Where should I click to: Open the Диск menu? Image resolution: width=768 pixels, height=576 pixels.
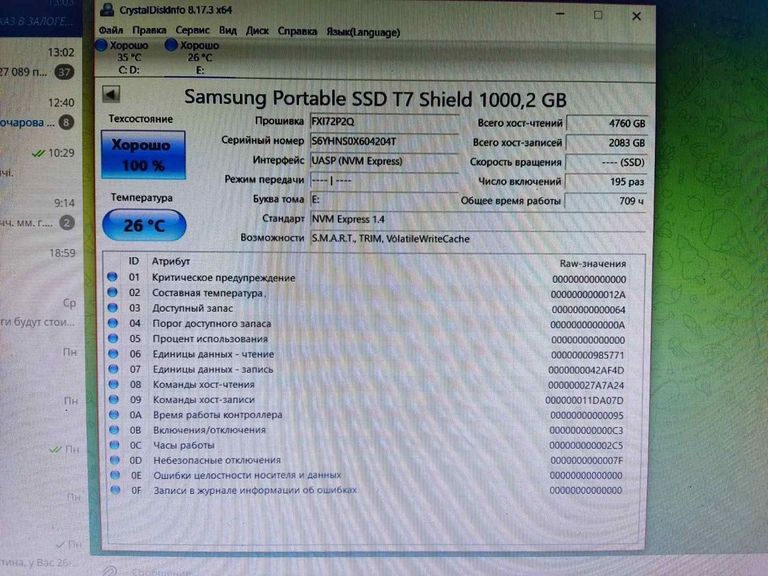click(257, 31)
